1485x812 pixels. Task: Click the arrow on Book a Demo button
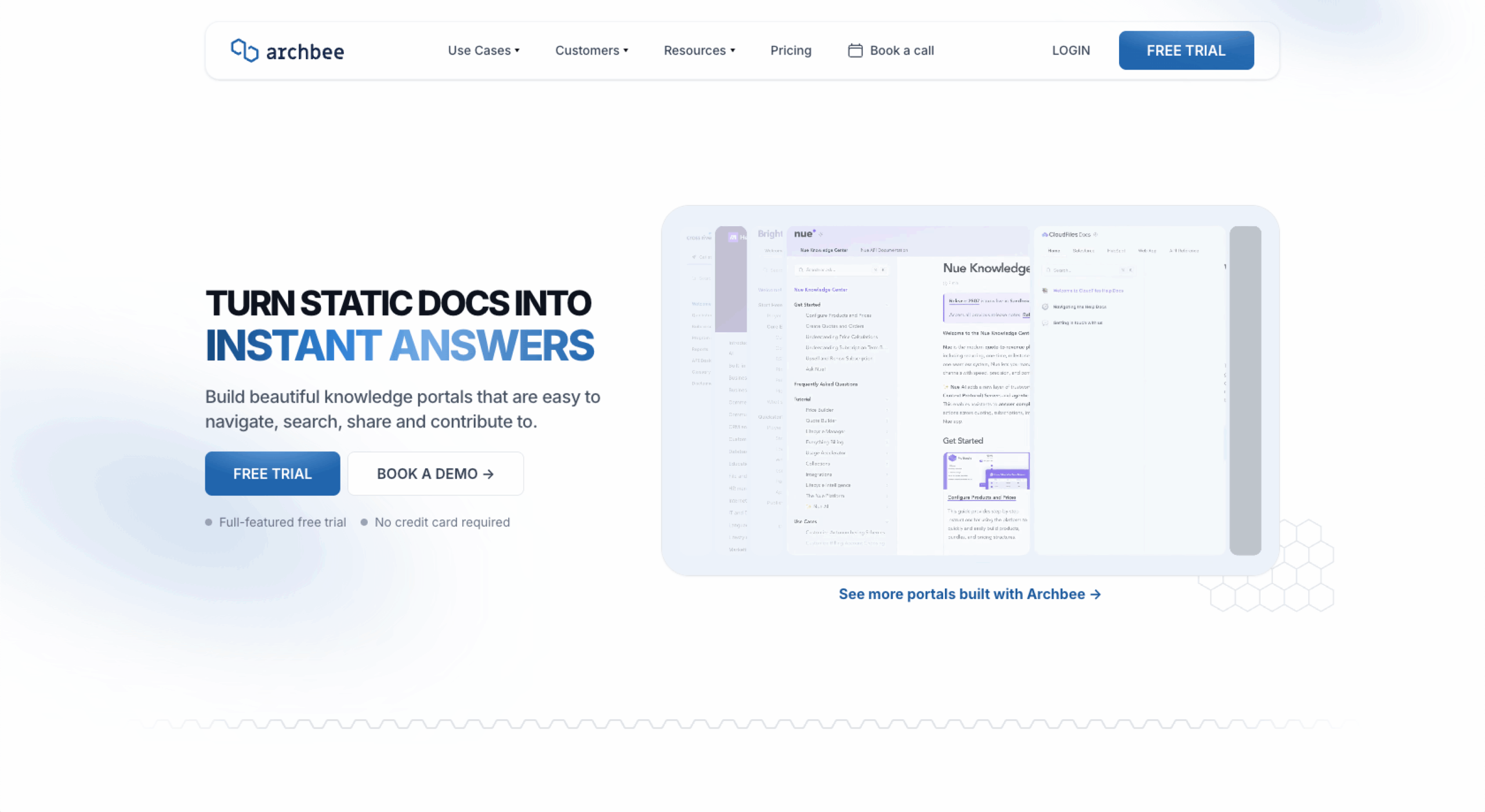(x=488, y=474)
